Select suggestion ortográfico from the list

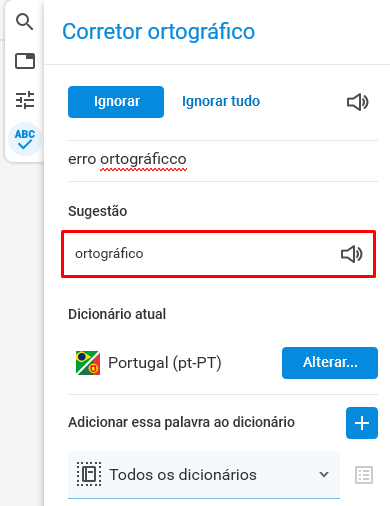[219, 254]
